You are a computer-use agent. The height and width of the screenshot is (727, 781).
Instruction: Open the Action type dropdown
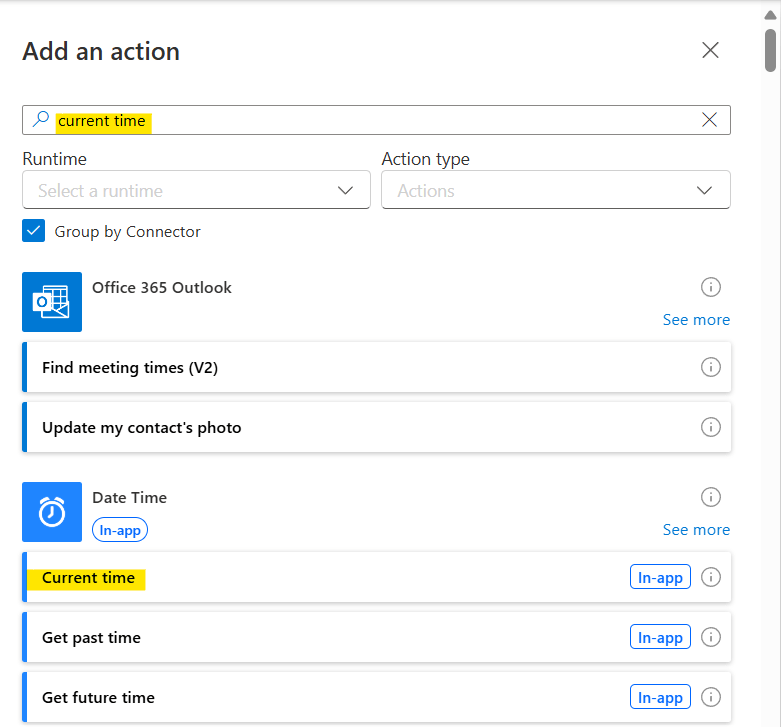click(555, 190)
